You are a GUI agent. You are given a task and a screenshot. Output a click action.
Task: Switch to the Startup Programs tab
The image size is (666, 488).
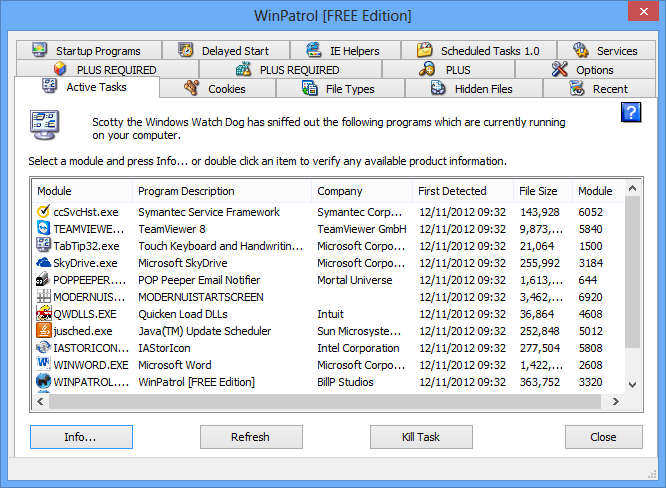[x=89, y=51]
